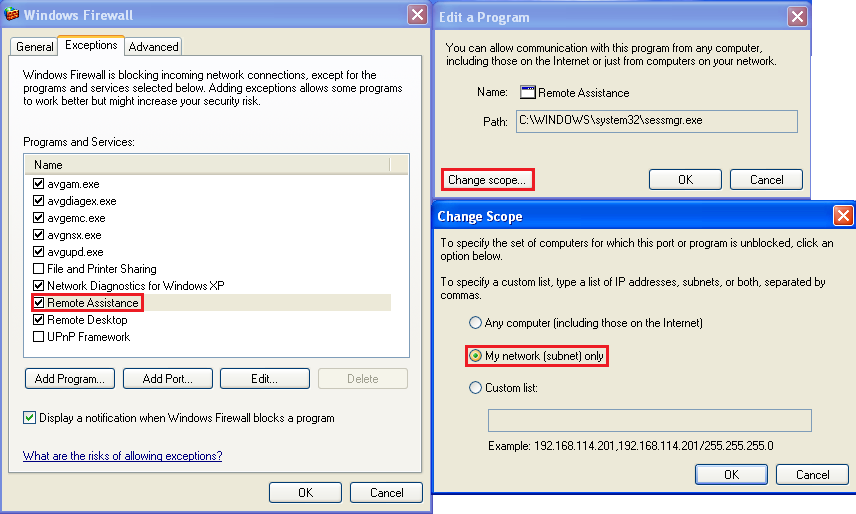Screen dimensions: 856x514
Task: Toggle the avgupd.exe checkbox
Action: tap(38, 252)
